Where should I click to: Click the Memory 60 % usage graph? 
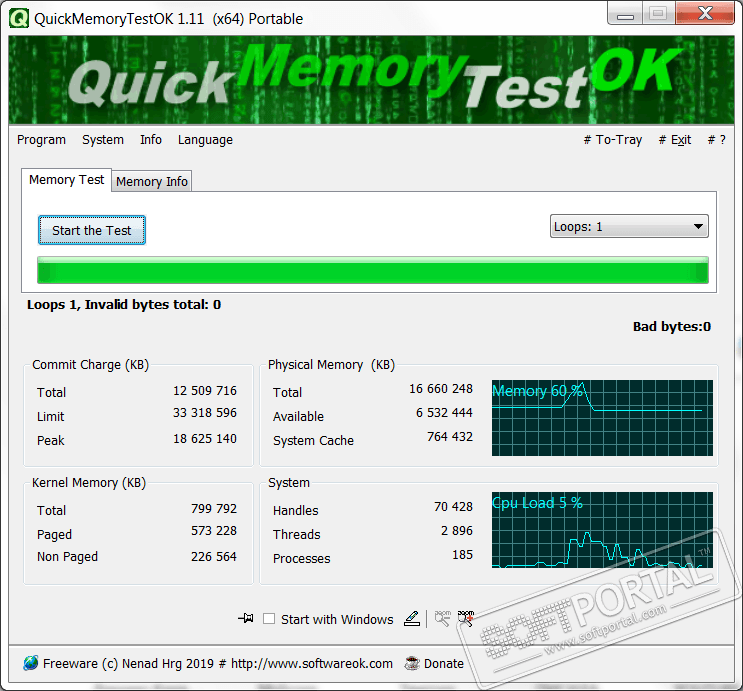coord(602,418)
